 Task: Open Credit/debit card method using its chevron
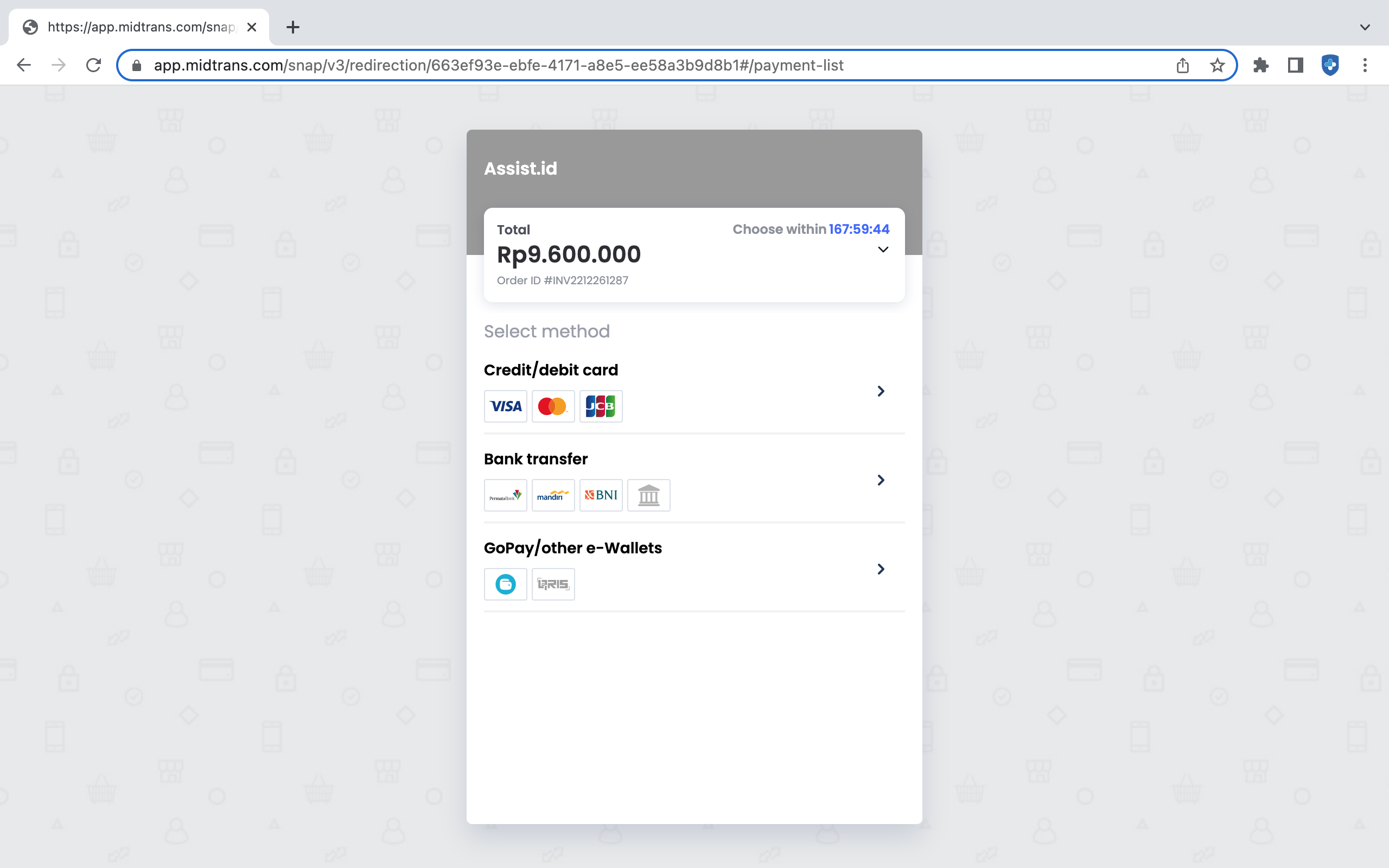[881, 392]
